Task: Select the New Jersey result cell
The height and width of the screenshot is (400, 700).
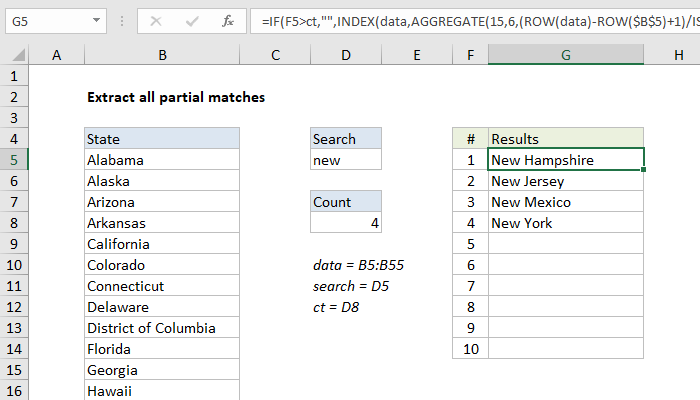Action: tap(565, 181)
